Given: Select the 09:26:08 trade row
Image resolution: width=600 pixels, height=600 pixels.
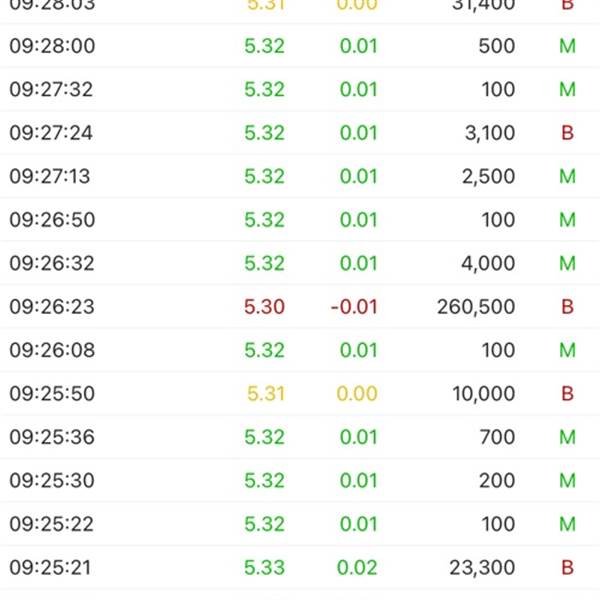Looking at the screenshot, I should (x=300, y=350).
